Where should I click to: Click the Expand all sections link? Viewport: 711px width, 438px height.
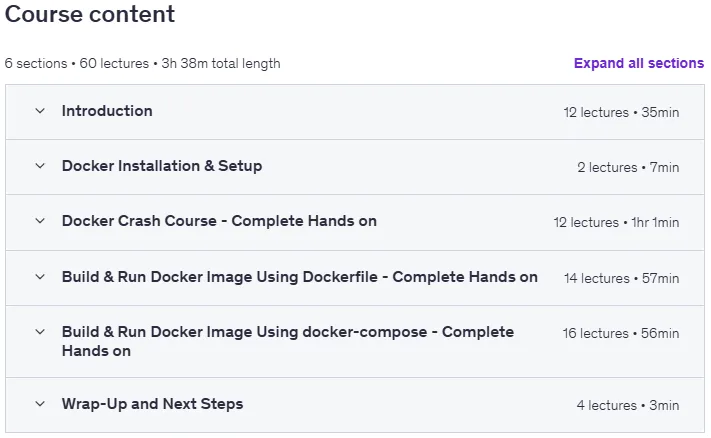click(639, 63)
